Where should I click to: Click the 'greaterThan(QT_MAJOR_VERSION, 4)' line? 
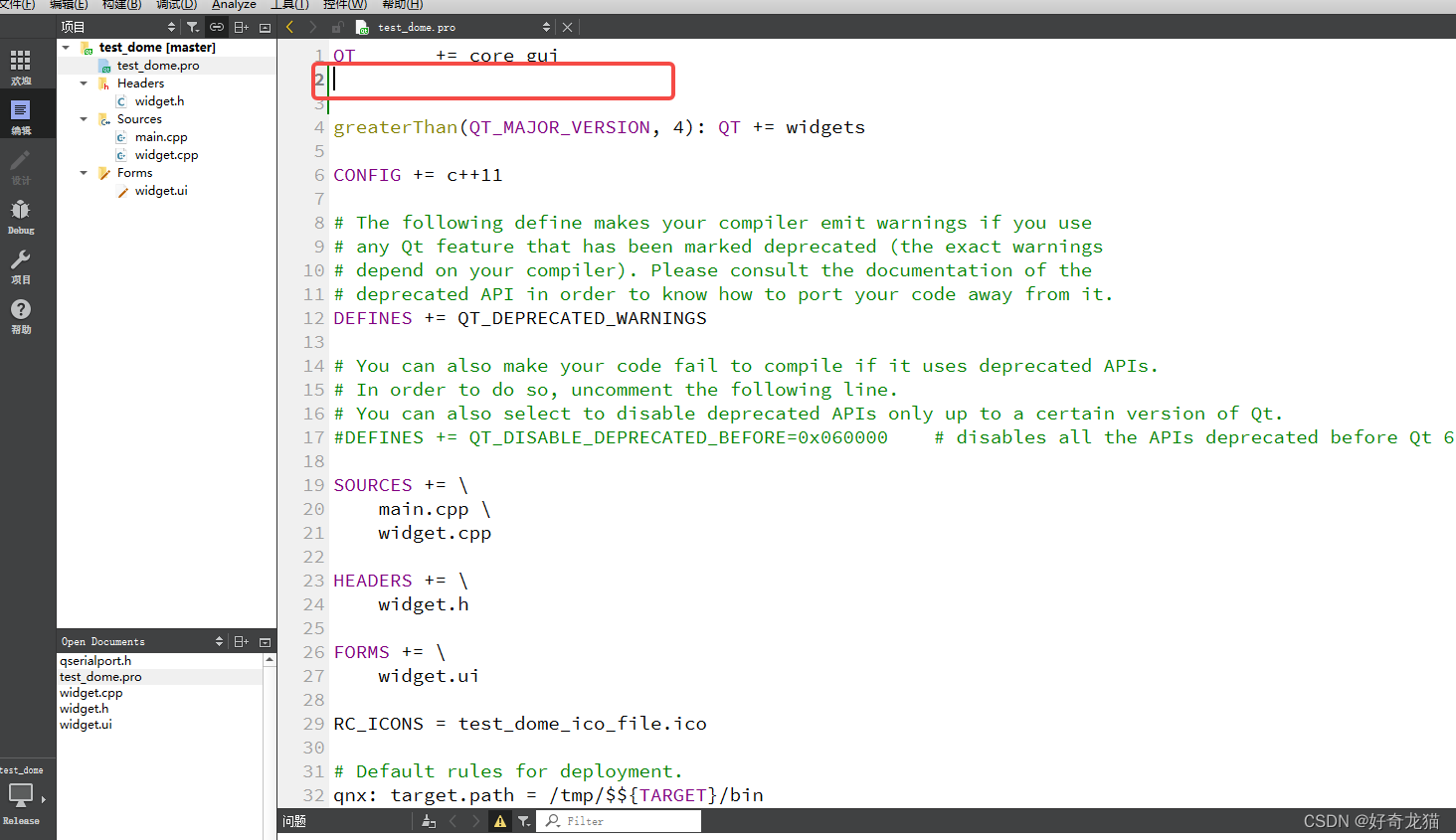(x=599, y=127)
